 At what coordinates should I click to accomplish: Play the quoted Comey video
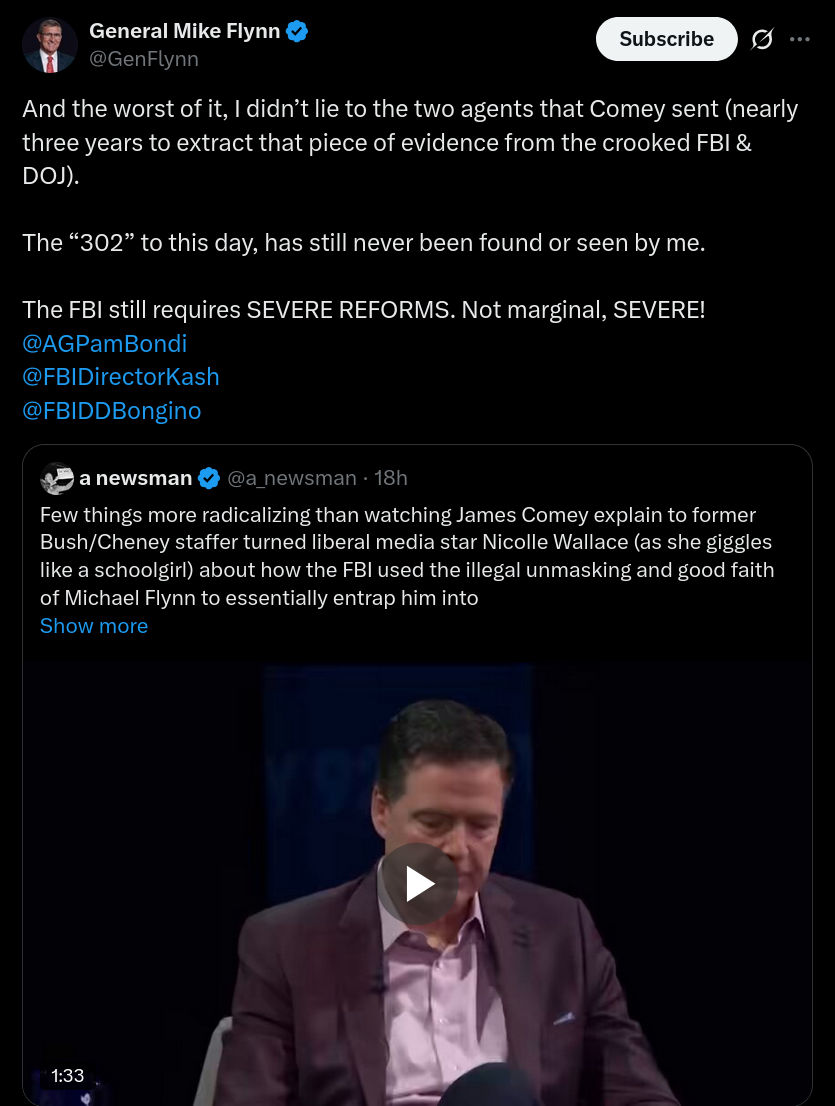coord(418,884)
